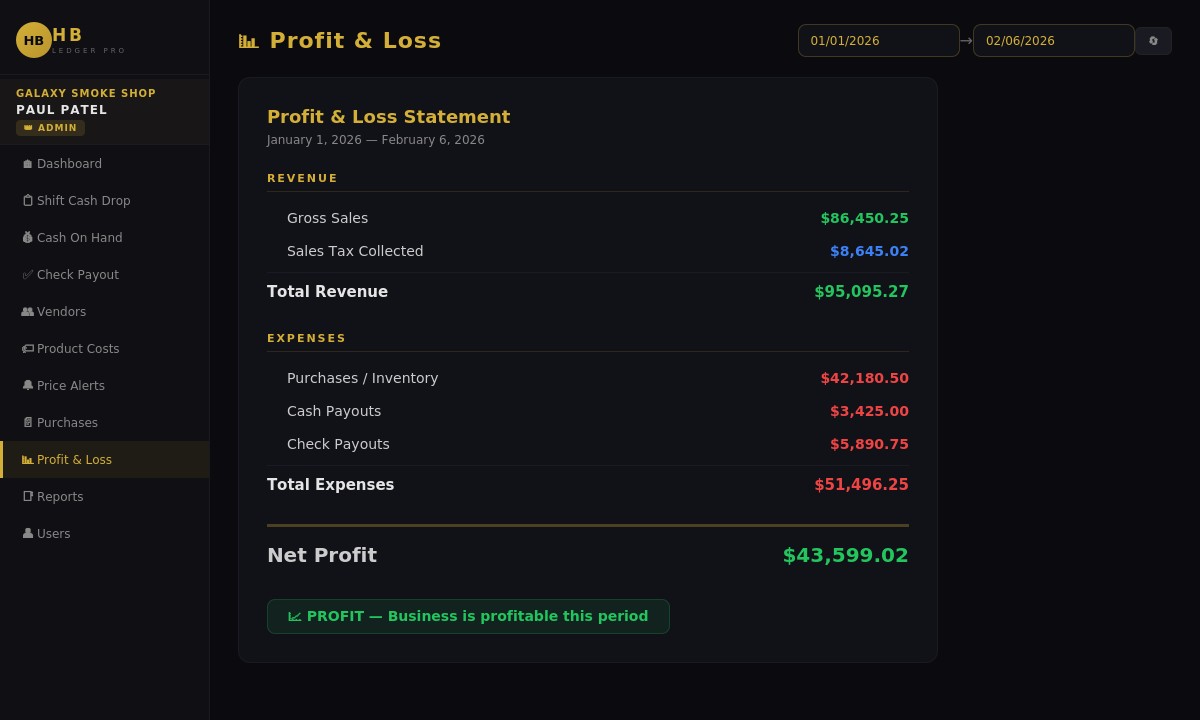Open the Reports page from the sidebar
Screen dimensions: 1200x720
[60, 496]
